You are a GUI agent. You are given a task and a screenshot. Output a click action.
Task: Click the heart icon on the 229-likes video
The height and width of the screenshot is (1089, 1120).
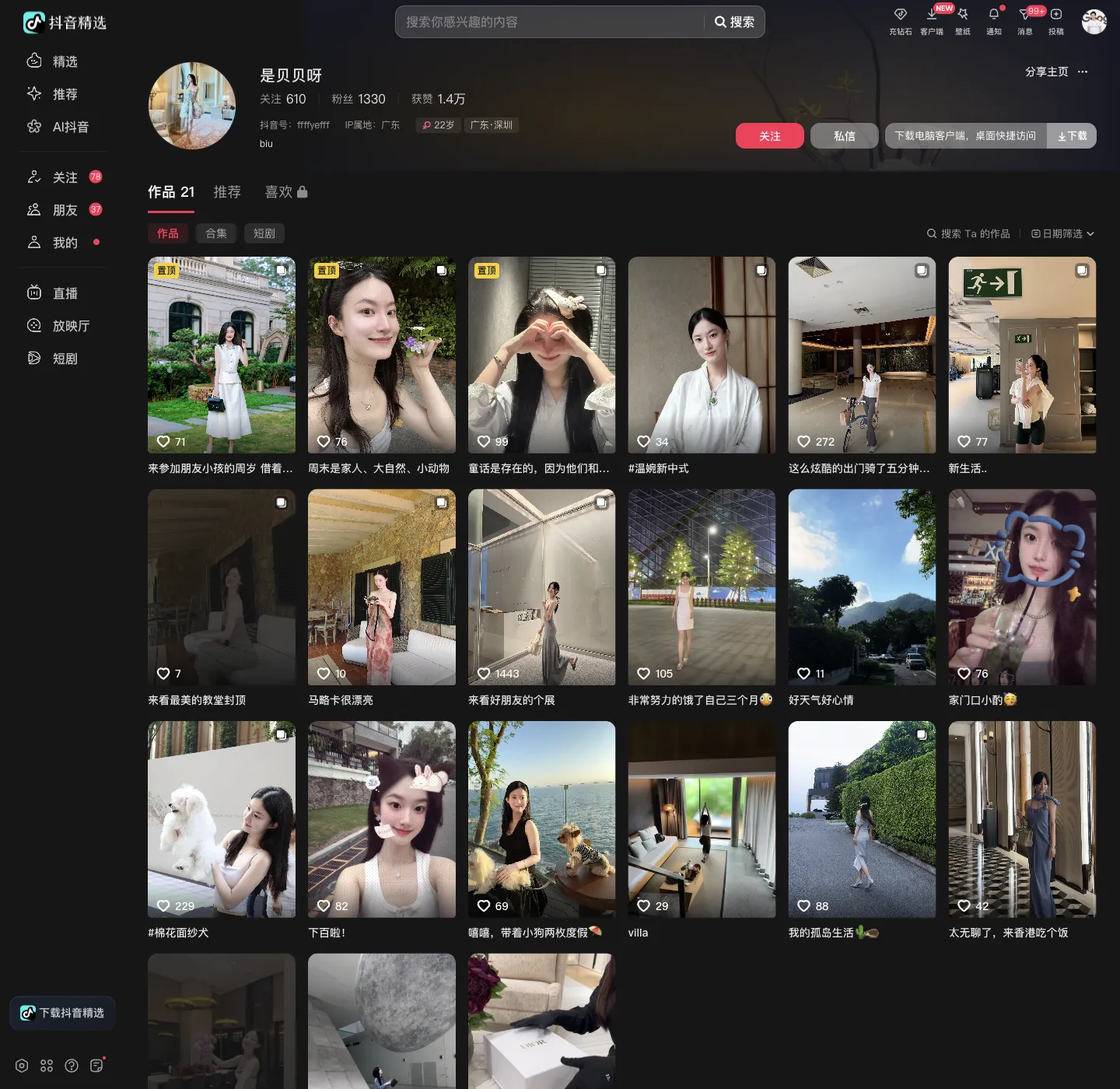pyautogui.click(x=163, y=906)
